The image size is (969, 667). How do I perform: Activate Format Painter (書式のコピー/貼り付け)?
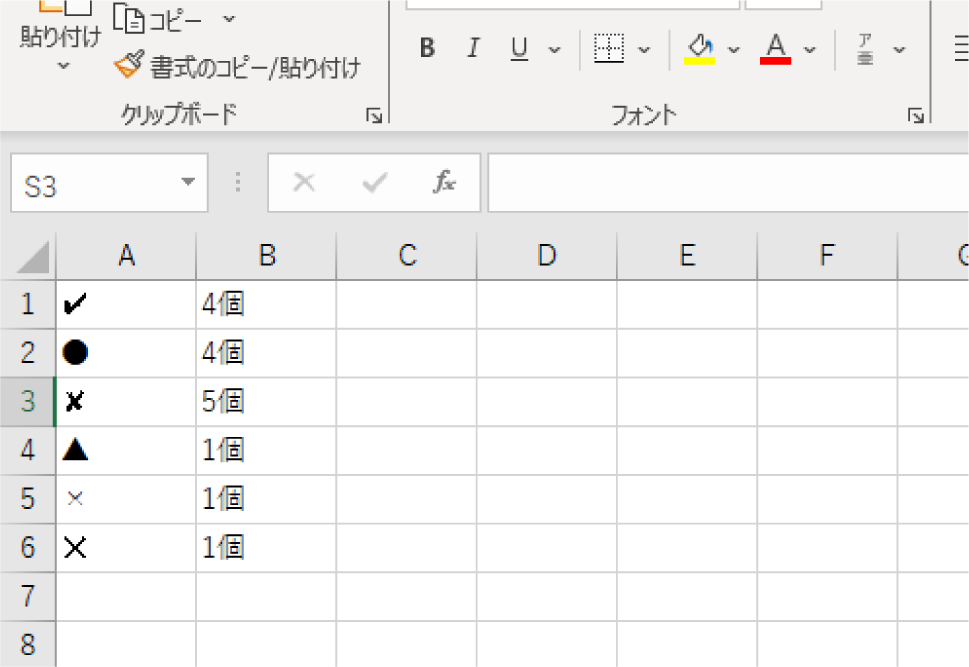pos(237,66)
